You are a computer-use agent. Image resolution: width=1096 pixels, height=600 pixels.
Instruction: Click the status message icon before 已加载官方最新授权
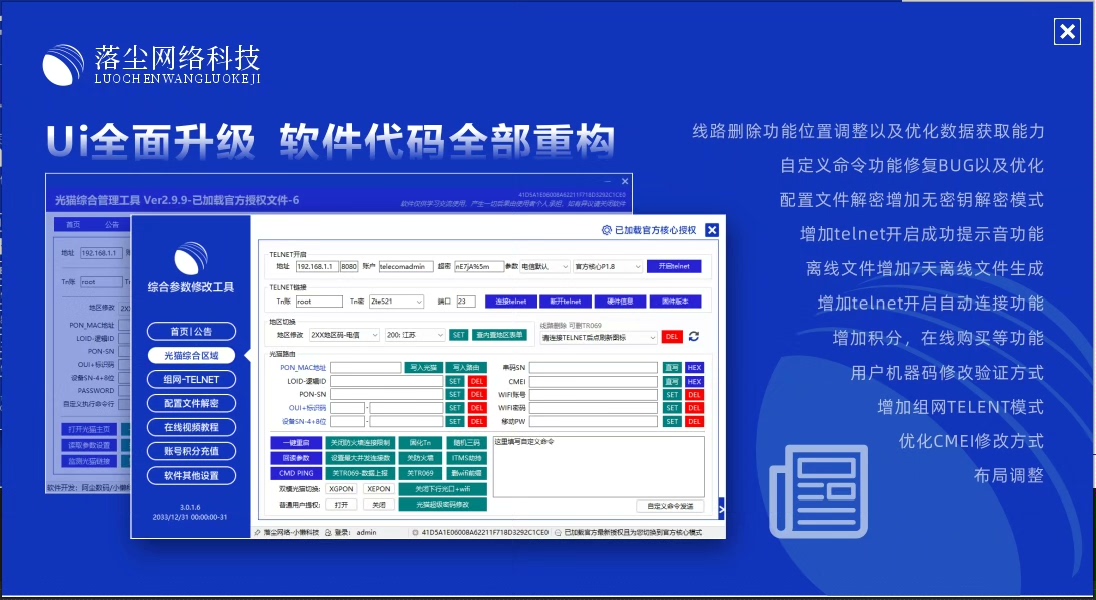pos(558,532)
